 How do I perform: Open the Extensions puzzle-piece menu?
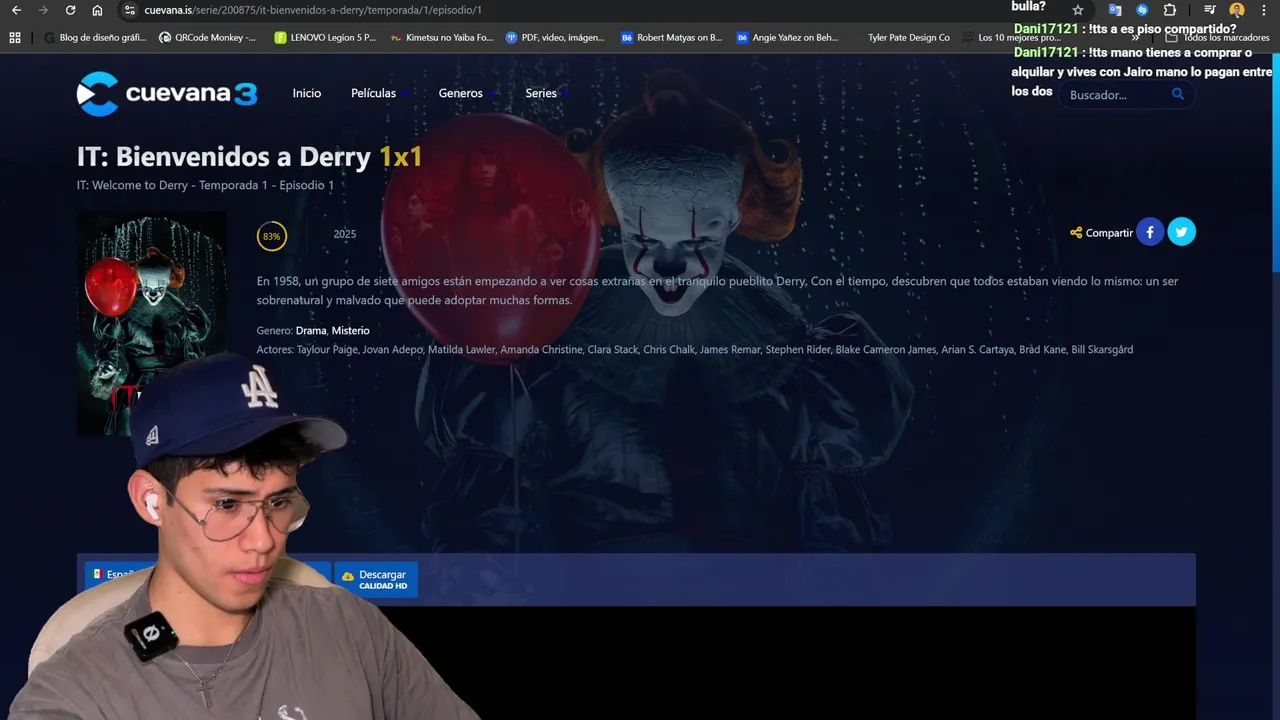(1170, 10)
